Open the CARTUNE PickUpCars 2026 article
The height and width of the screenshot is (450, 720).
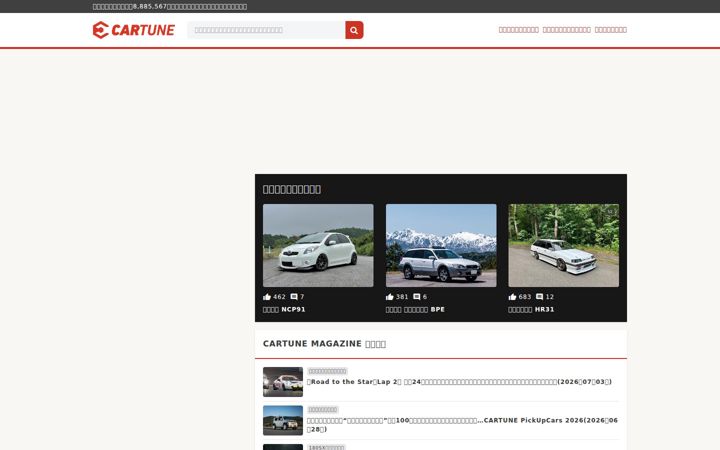pyautogui.click(x=462, y=425)
